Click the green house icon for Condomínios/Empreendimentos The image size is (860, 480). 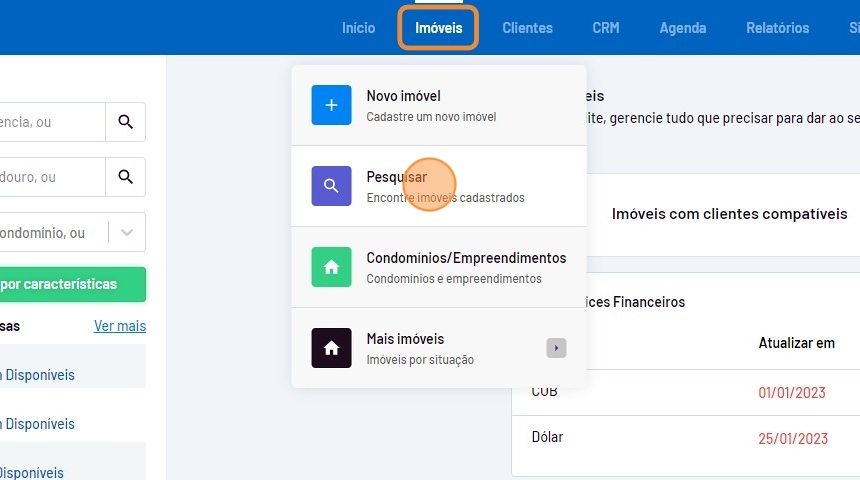331,267
